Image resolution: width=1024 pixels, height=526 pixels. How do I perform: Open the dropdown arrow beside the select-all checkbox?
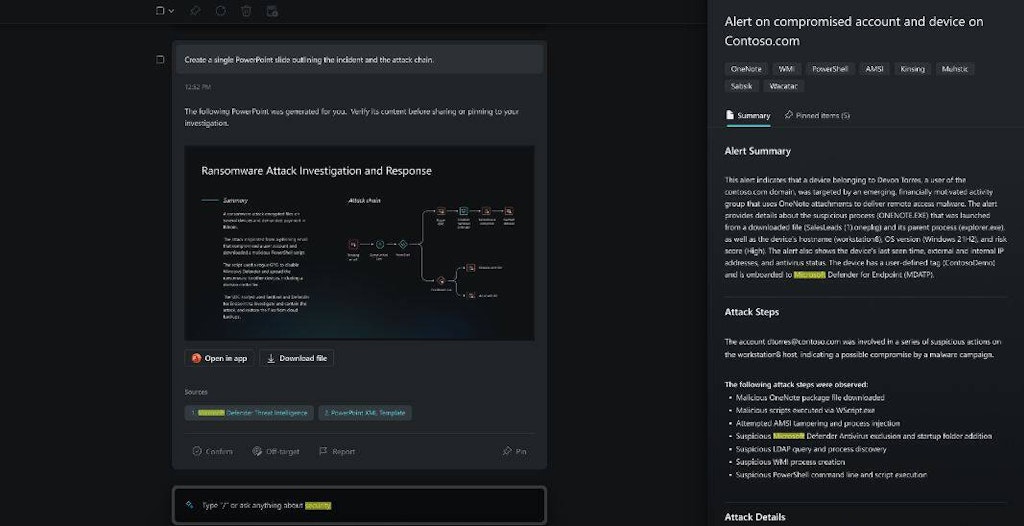pos(171,11)
